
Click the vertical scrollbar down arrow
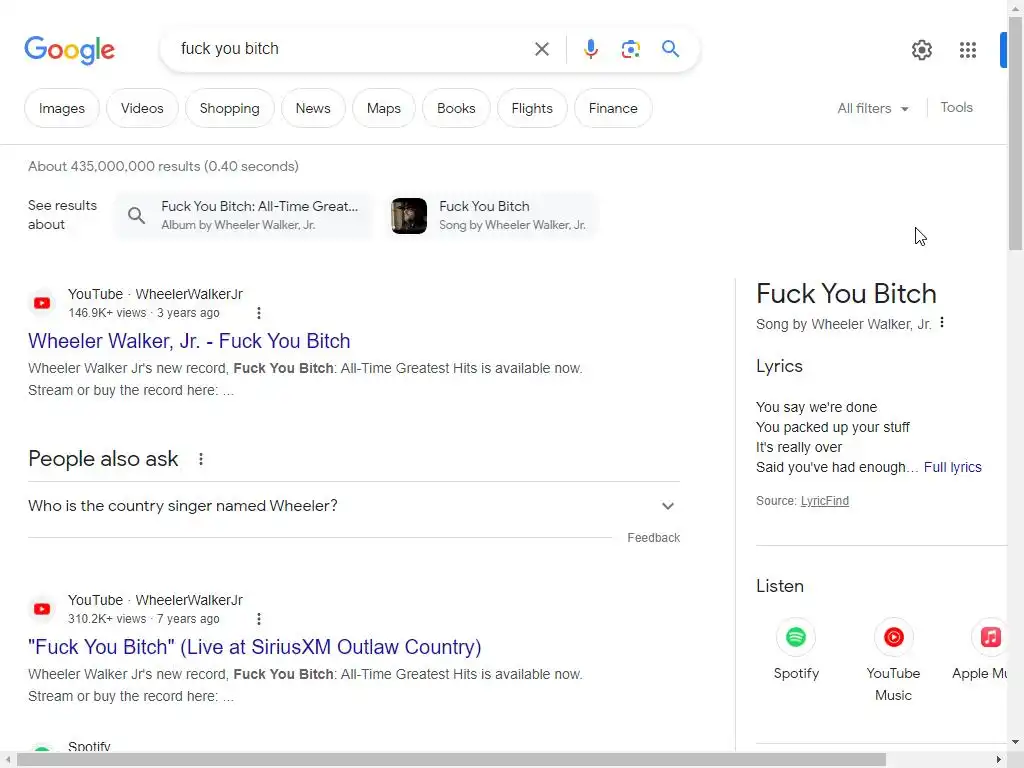point(1016,742)
